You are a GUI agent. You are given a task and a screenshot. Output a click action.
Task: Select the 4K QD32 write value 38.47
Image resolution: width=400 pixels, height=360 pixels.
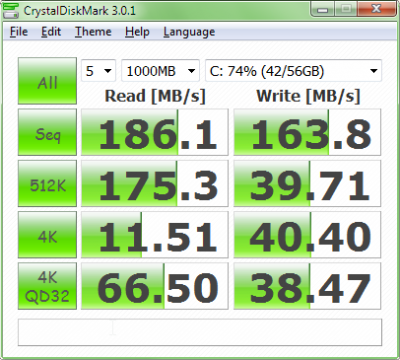click(x=307, y=286)
